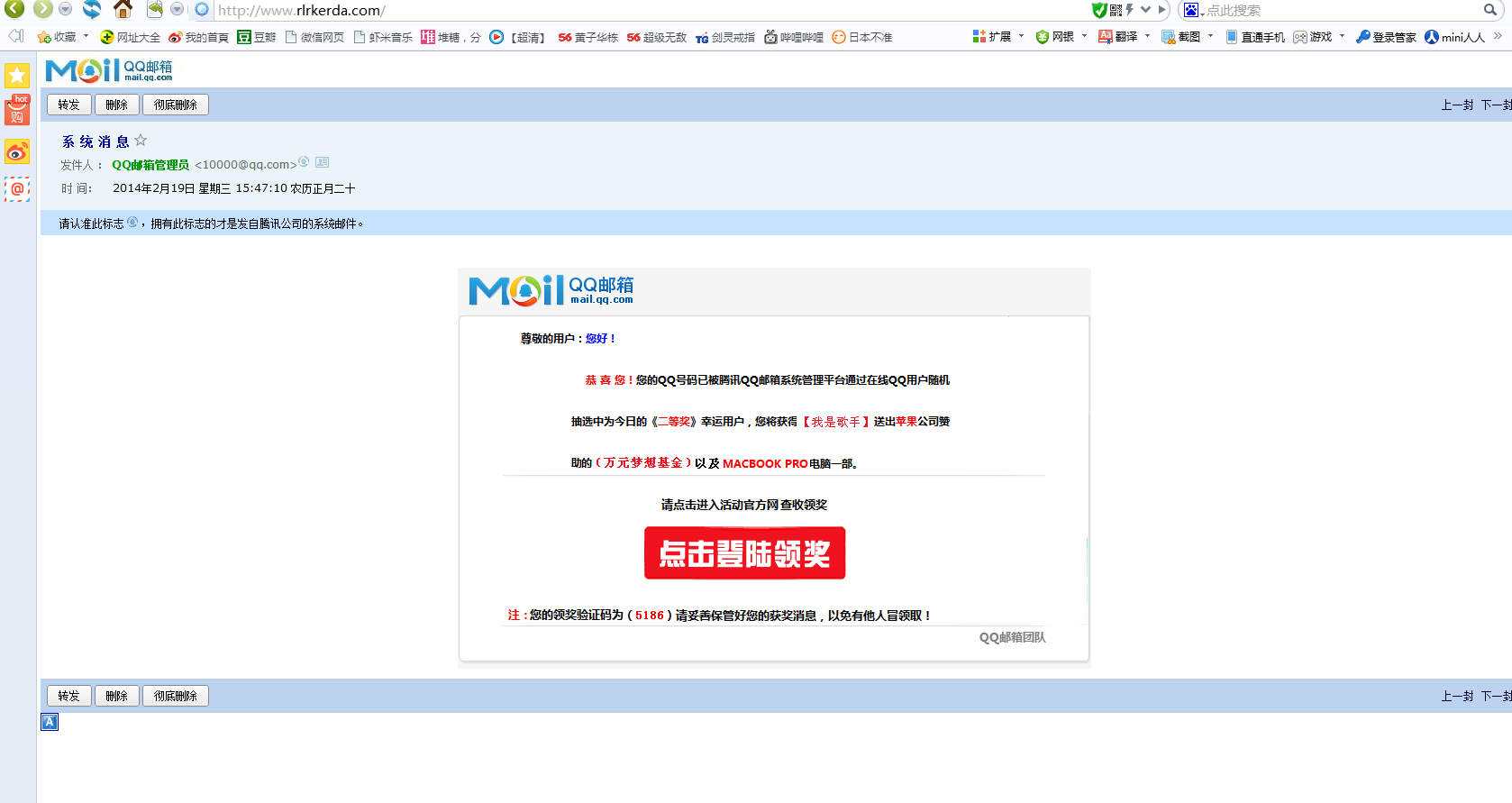Click the lightning speed mode icon
This screenshot has height=803, width=1512.
pyautogui.click(x=1130, y=10)
